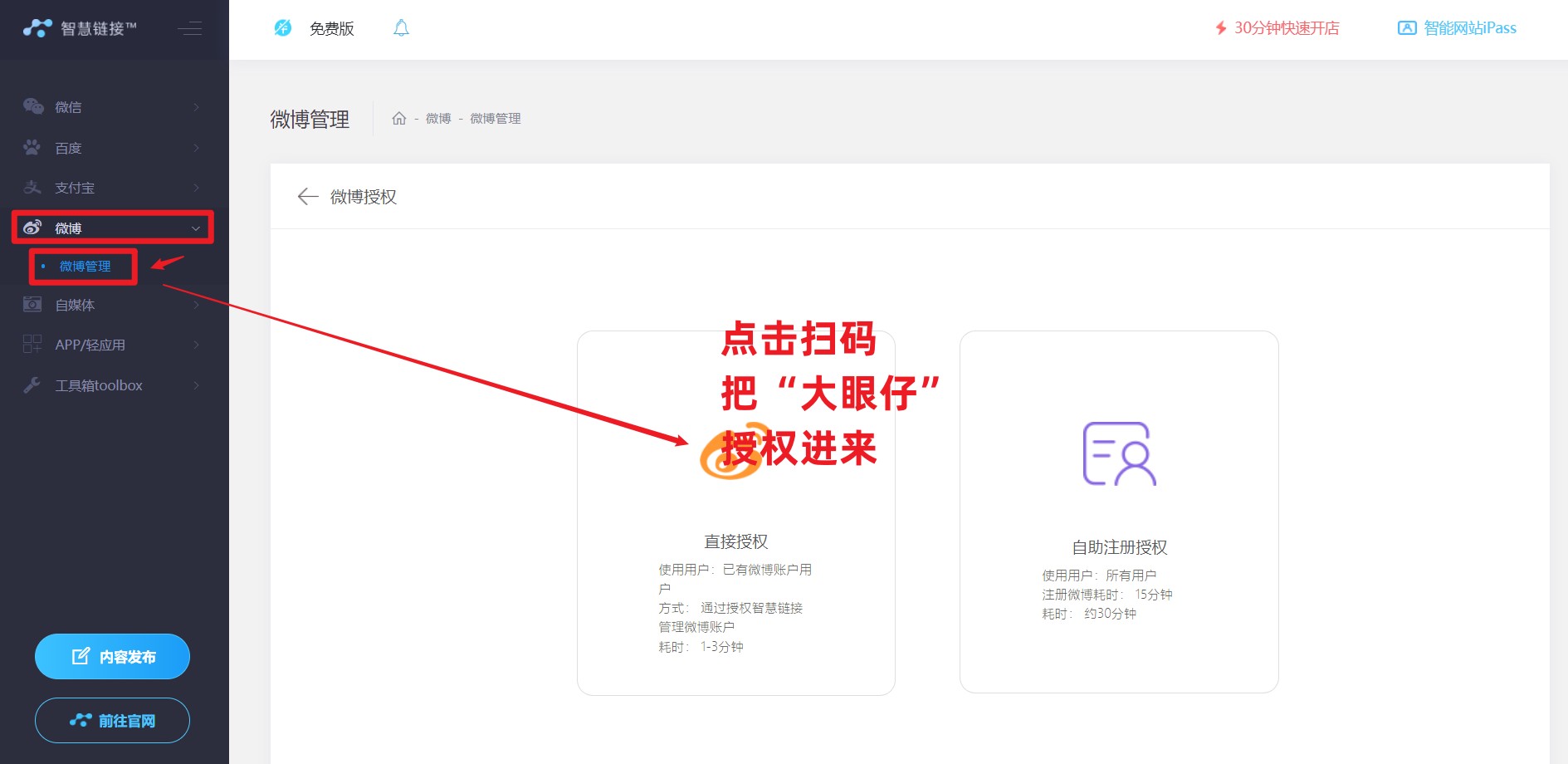Click the iPass website icon
Image resolution: width=1568 pixels, height=764 pixels.
click(x=1407, y=28)
